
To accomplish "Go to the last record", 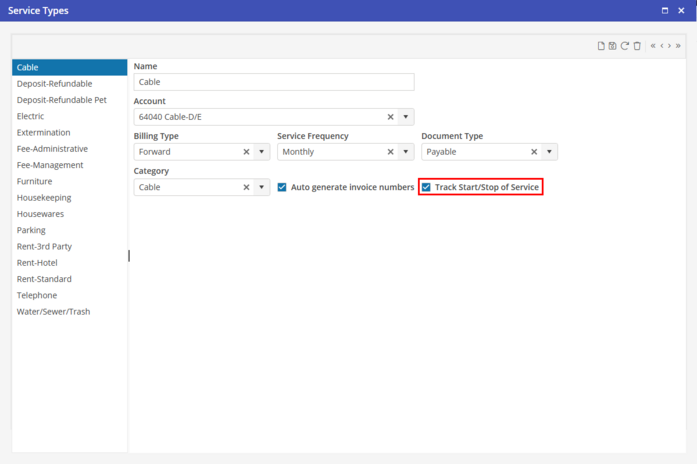I will [x=678, y=46].
